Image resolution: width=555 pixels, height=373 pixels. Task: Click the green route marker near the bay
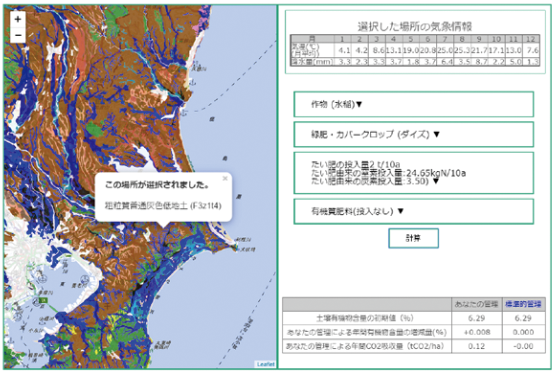[x=43, y=300]
